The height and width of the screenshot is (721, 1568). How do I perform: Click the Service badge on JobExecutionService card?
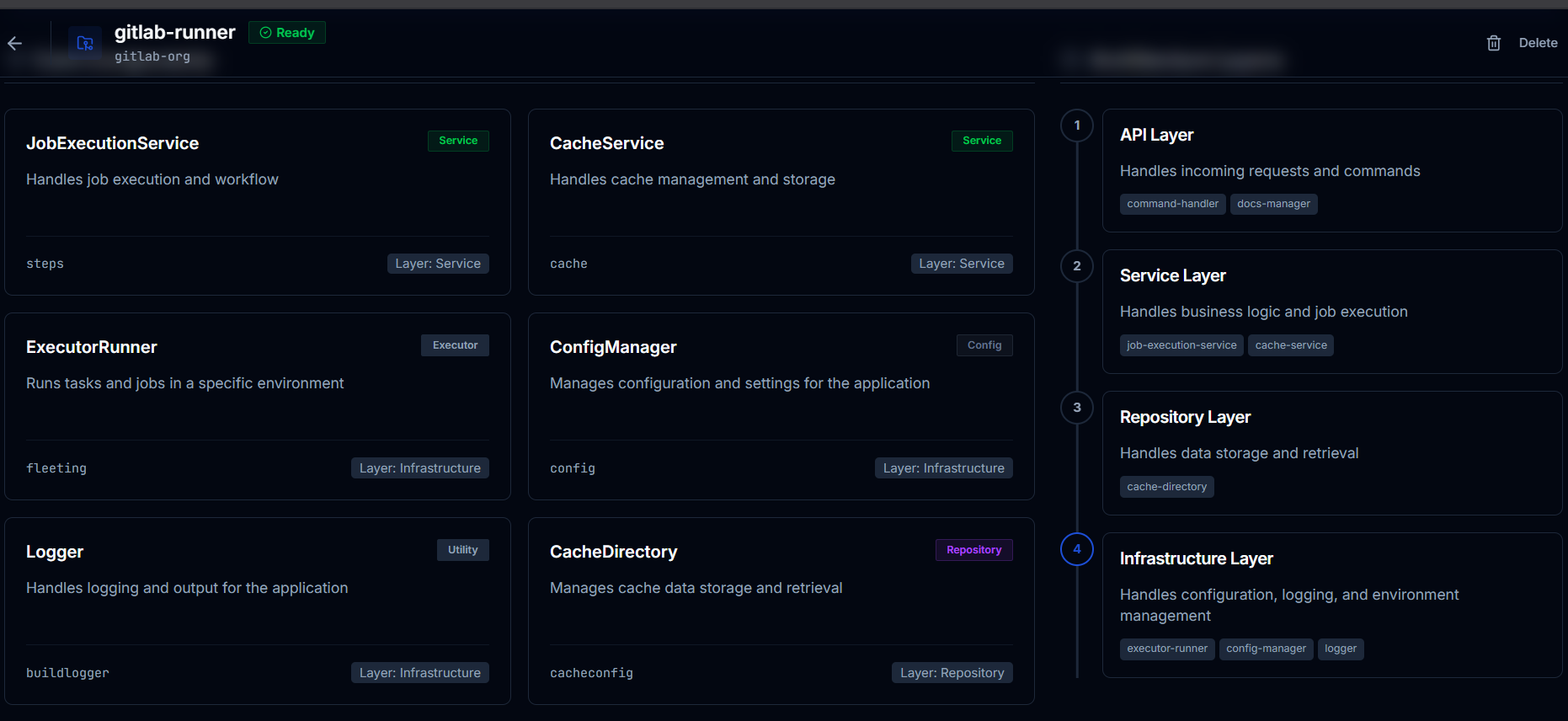[458, 141]
